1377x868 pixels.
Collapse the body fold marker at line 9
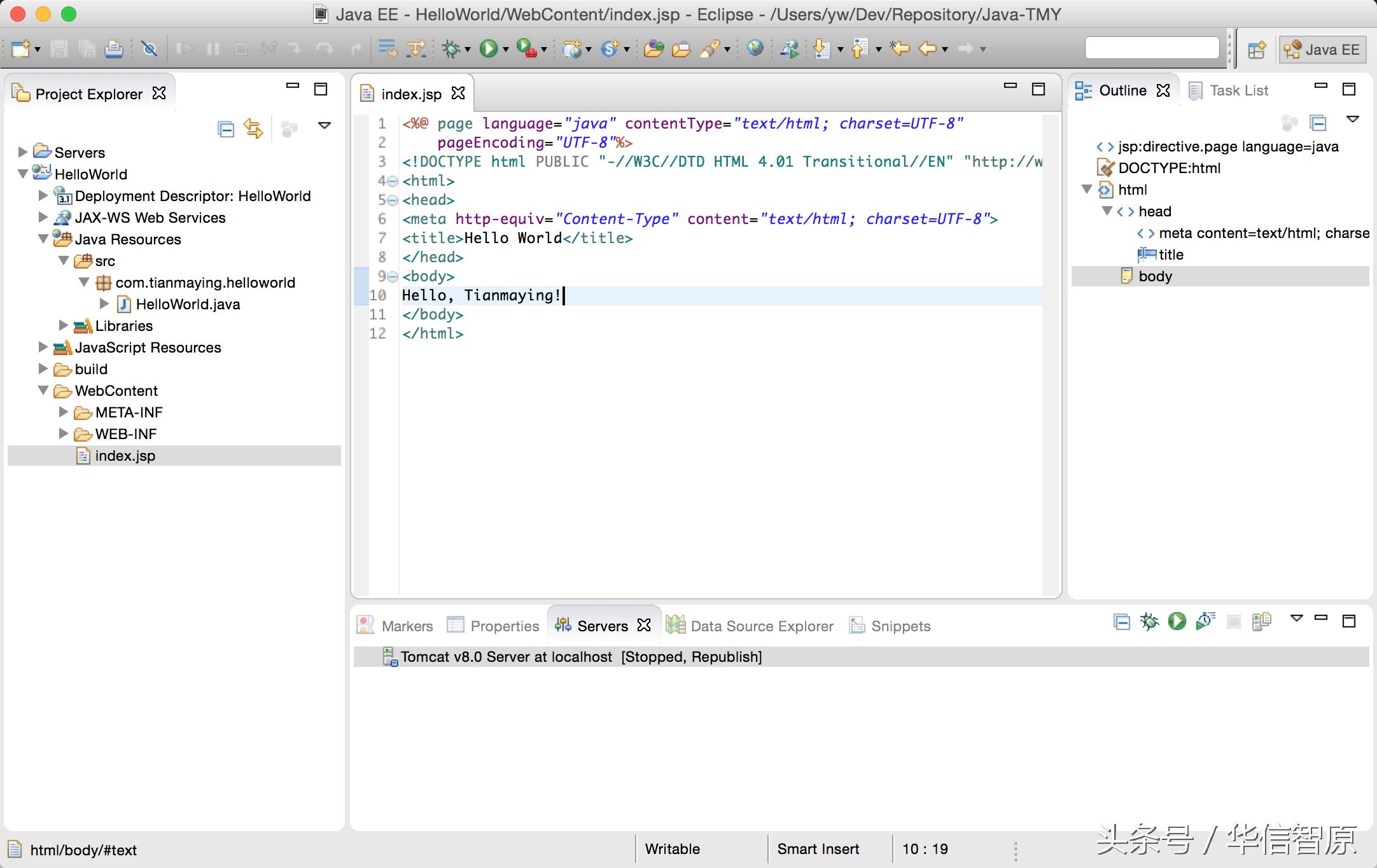(393, 277)
